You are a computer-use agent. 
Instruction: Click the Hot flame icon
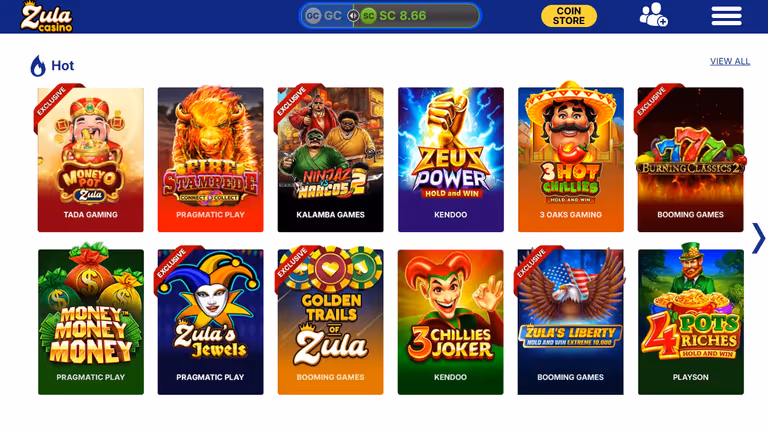pyautogui.click(x=38, y=66)
